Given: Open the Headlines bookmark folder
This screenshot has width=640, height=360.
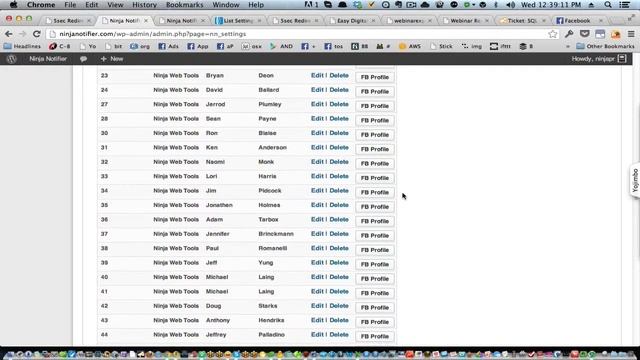Looking at the screenshot, I should point(22,47).
